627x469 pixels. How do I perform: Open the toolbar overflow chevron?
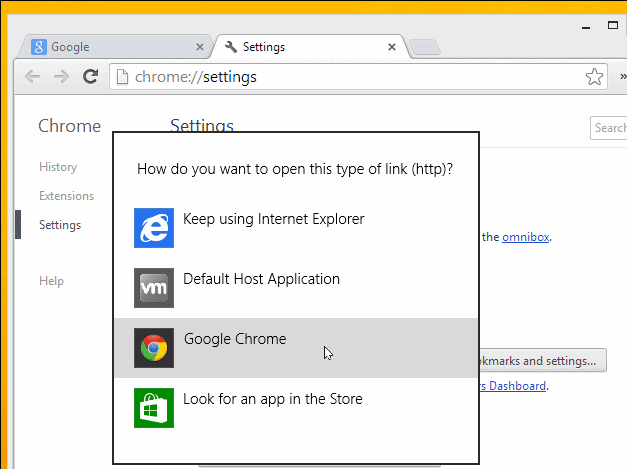(x=623, y=76)
